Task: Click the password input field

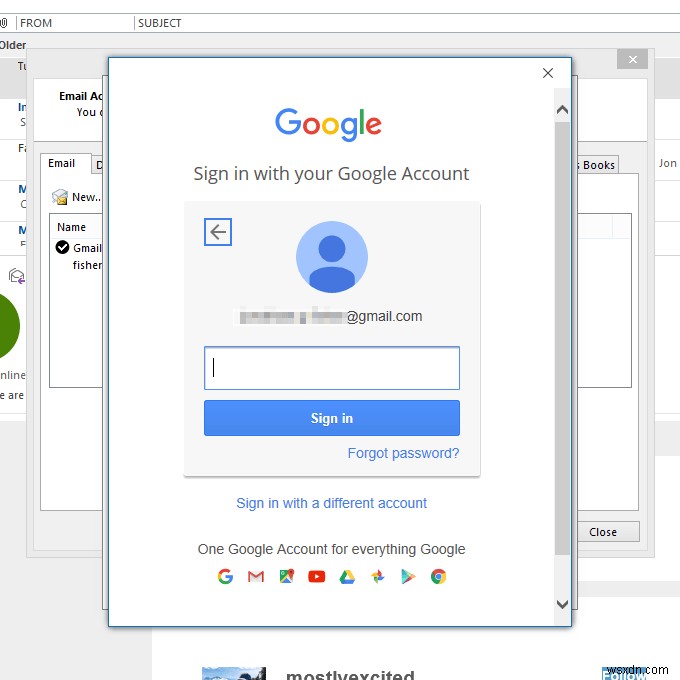Action: coord(332,368)
